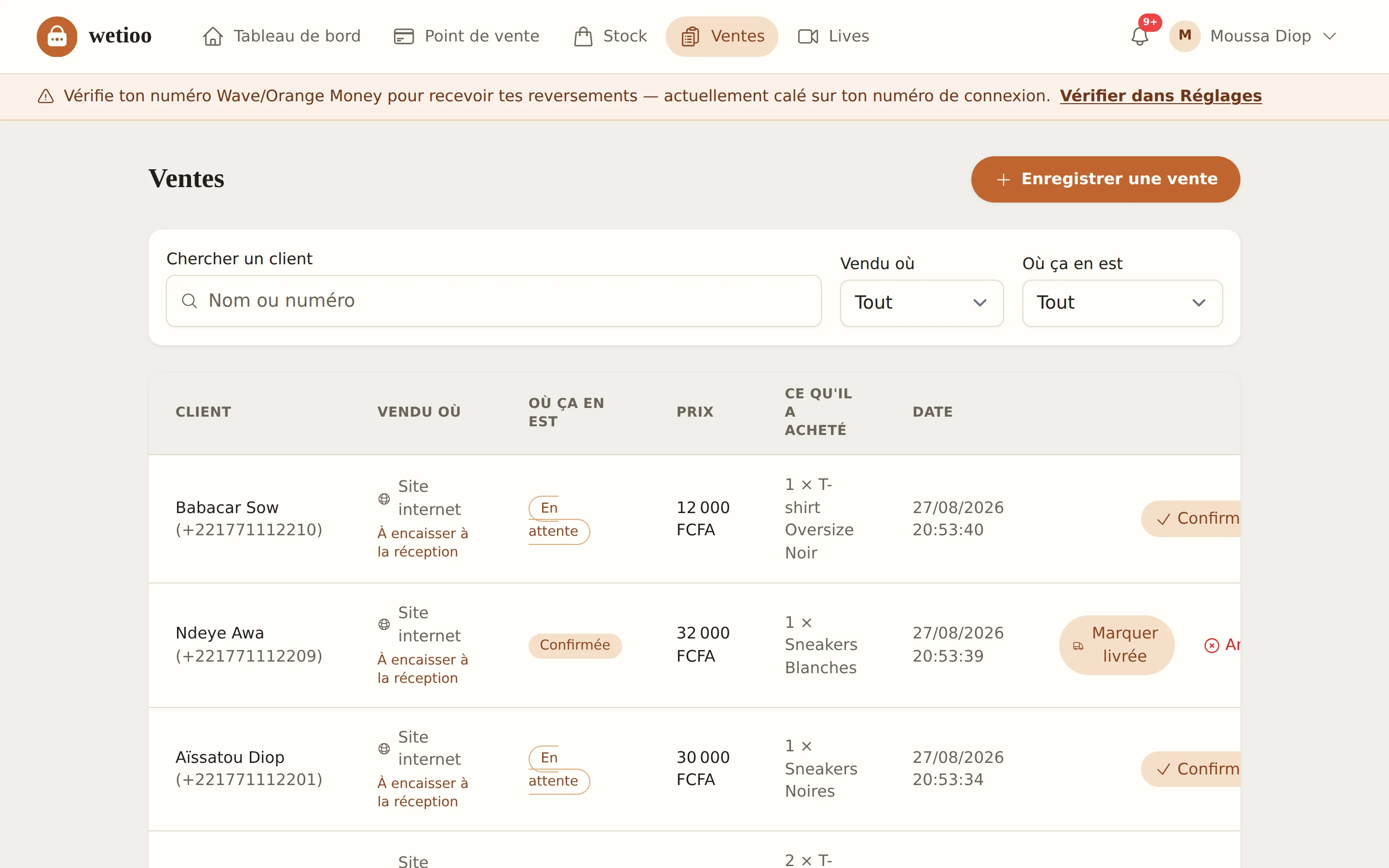Select the Ventes tab
The image size is (1389, 868).
pyautogui.click(x=722, y=36)
